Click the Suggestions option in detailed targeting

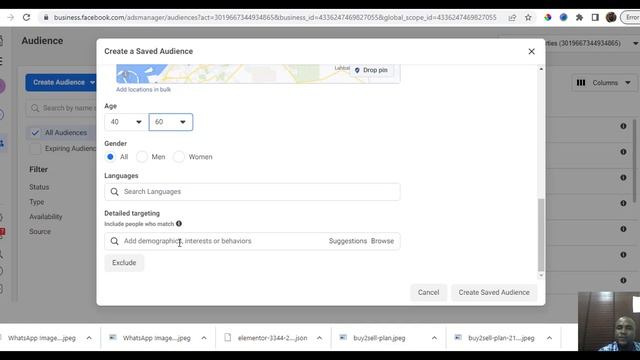click(348, 241)
